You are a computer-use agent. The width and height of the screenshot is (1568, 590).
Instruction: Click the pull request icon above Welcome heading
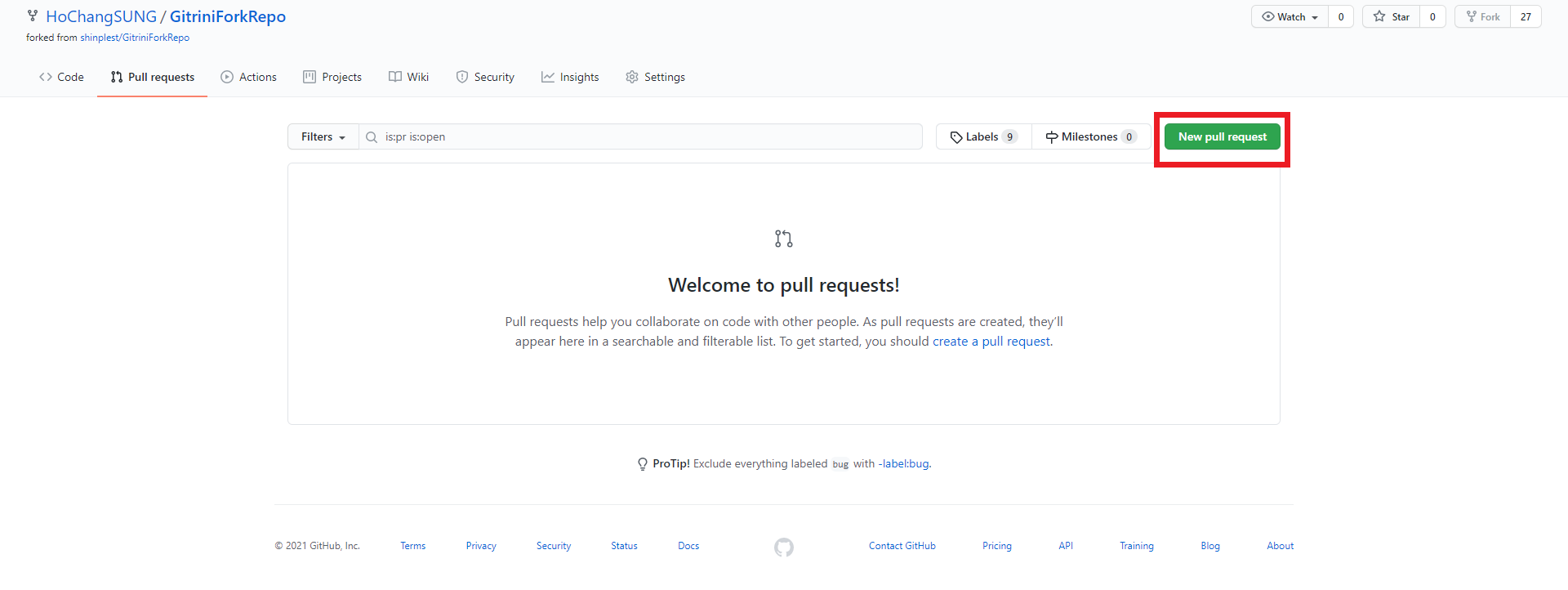(784, 239)
